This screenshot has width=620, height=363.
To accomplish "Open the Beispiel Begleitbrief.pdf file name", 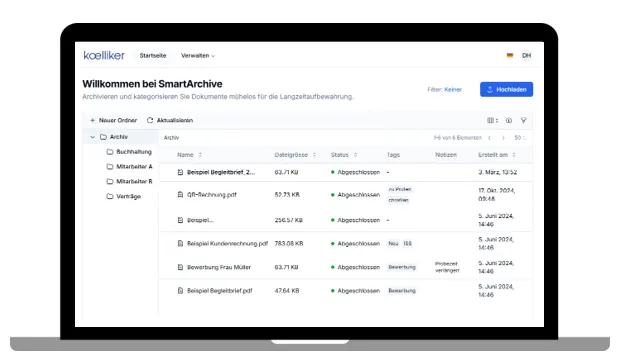I will tap(219, 291).
